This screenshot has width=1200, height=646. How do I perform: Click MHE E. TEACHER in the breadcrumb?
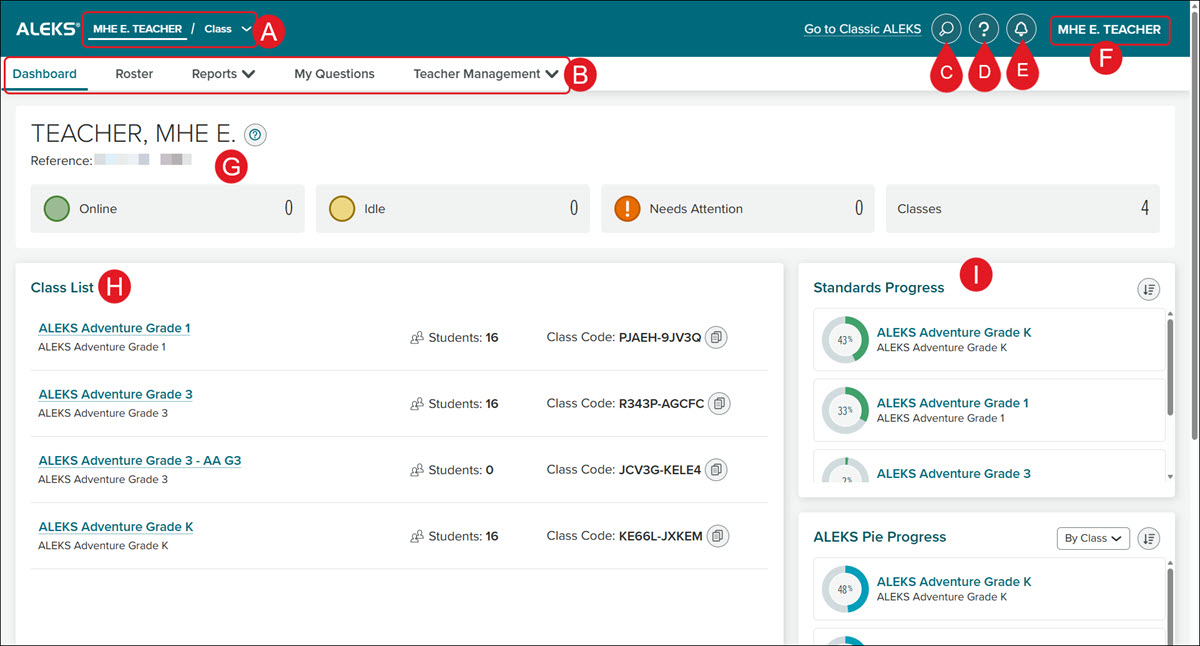pyautogui.click(x=138, y=29)
